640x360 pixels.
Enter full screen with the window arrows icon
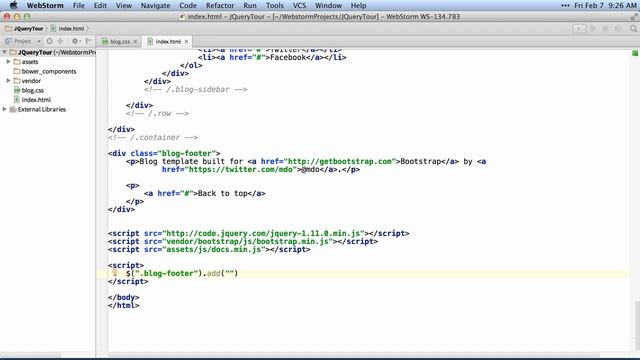pos(634,17)
